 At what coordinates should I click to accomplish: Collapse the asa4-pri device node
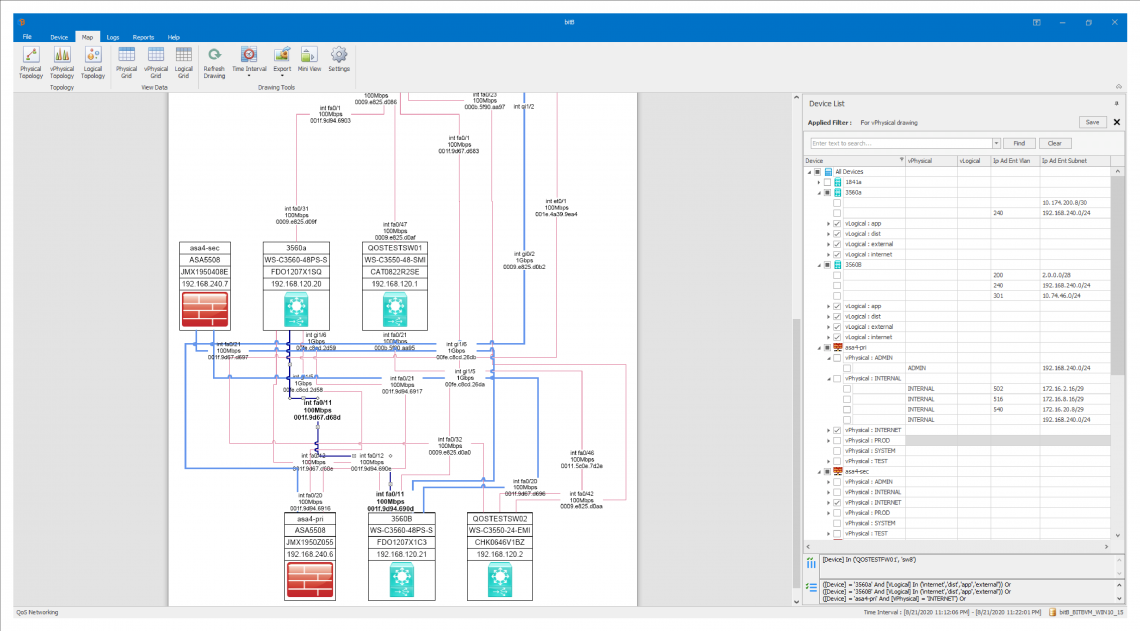[819, 347]
